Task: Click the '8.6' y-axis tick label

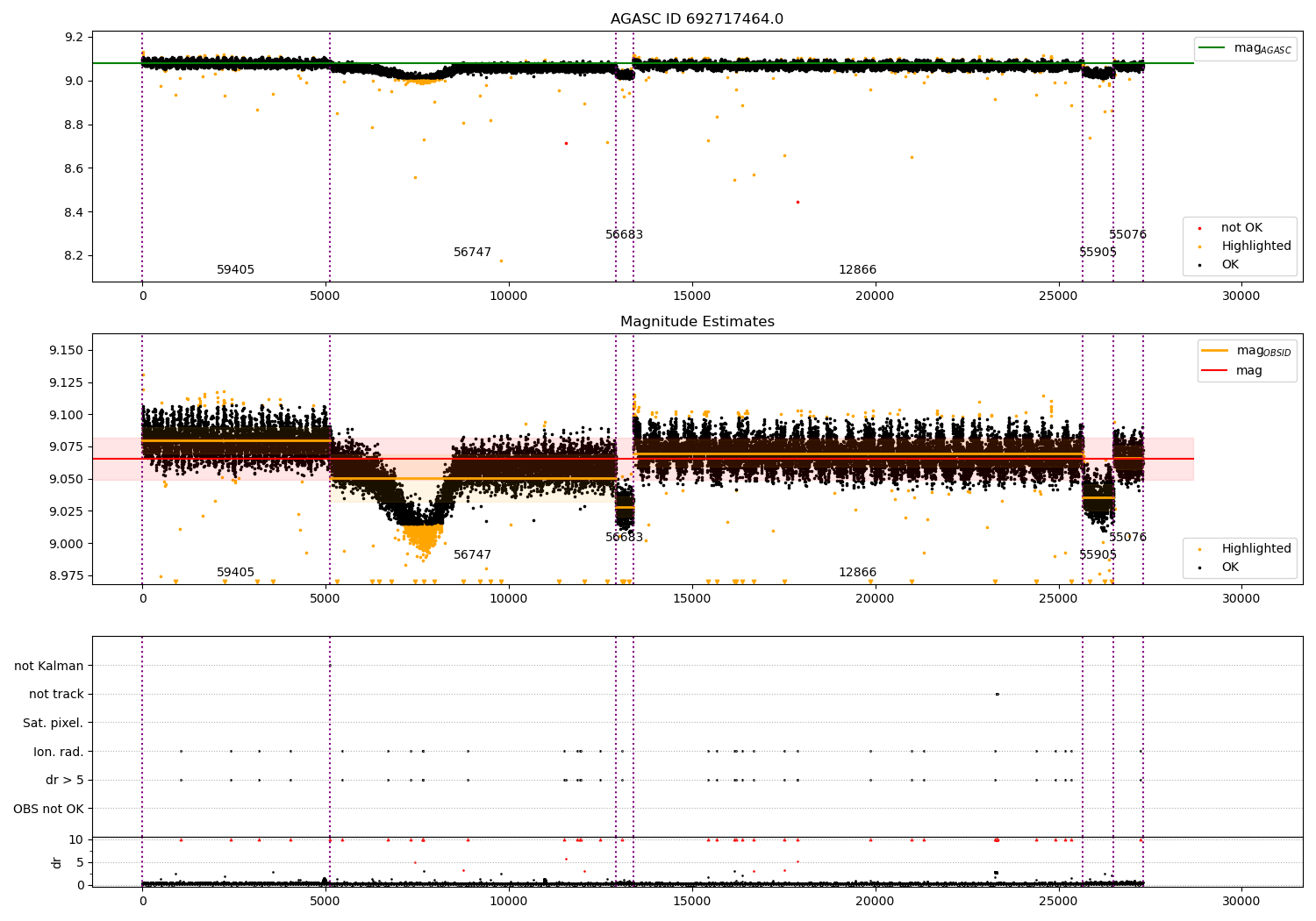Action: [x=75, y=169]
